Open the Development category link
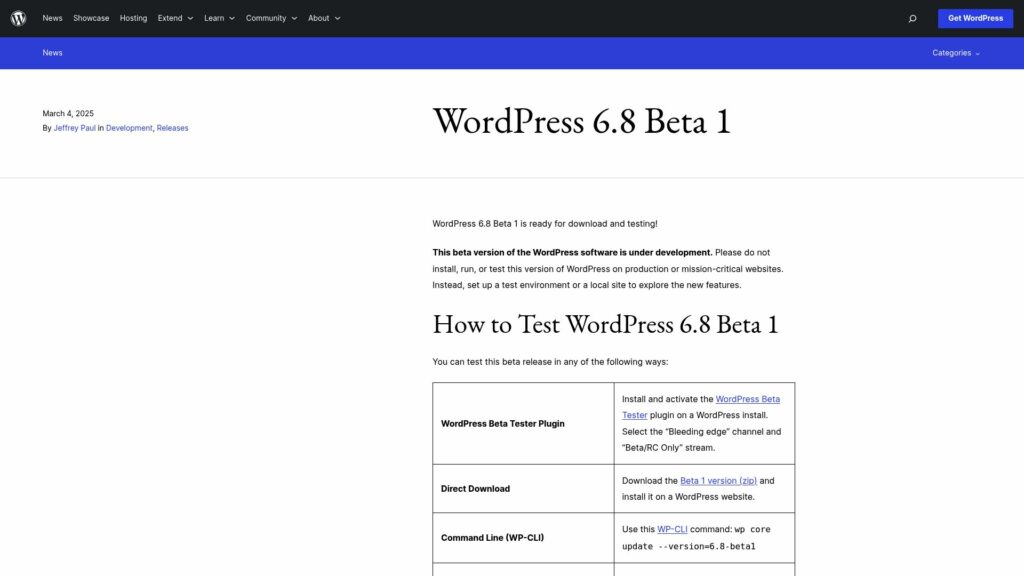Image resolution: width=1024 pixels, height=576 pixels. pos(129,128)
